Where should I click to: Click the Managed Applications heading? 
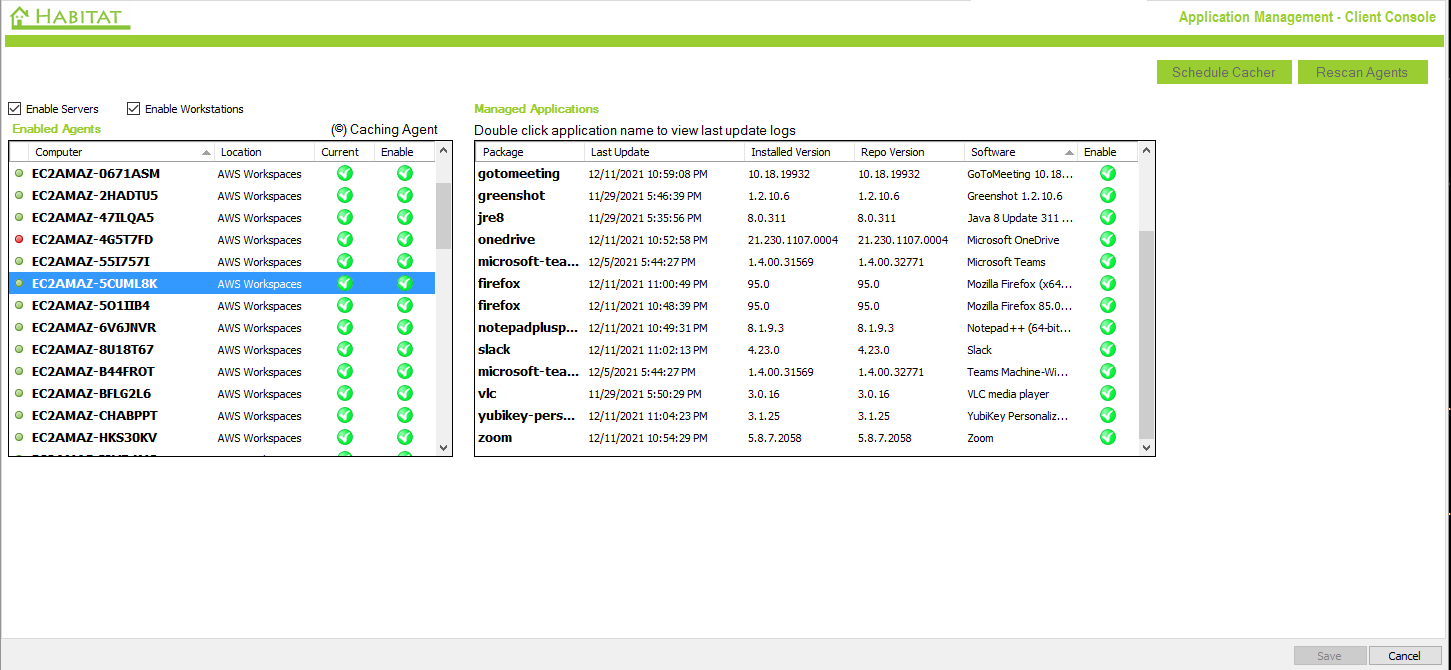click(538, 108)
